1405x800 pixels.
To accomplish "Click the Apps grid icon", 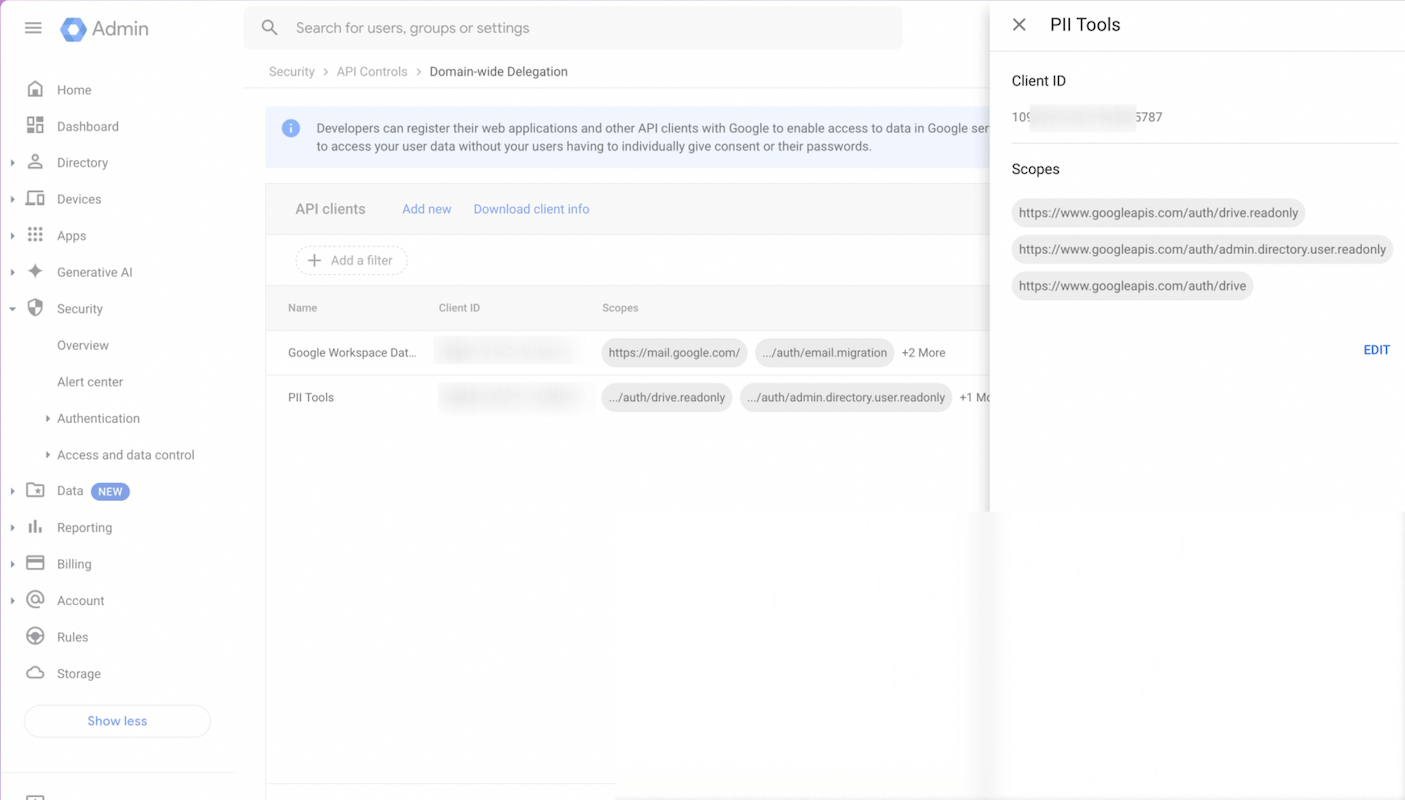I will [x=35, y=235].
